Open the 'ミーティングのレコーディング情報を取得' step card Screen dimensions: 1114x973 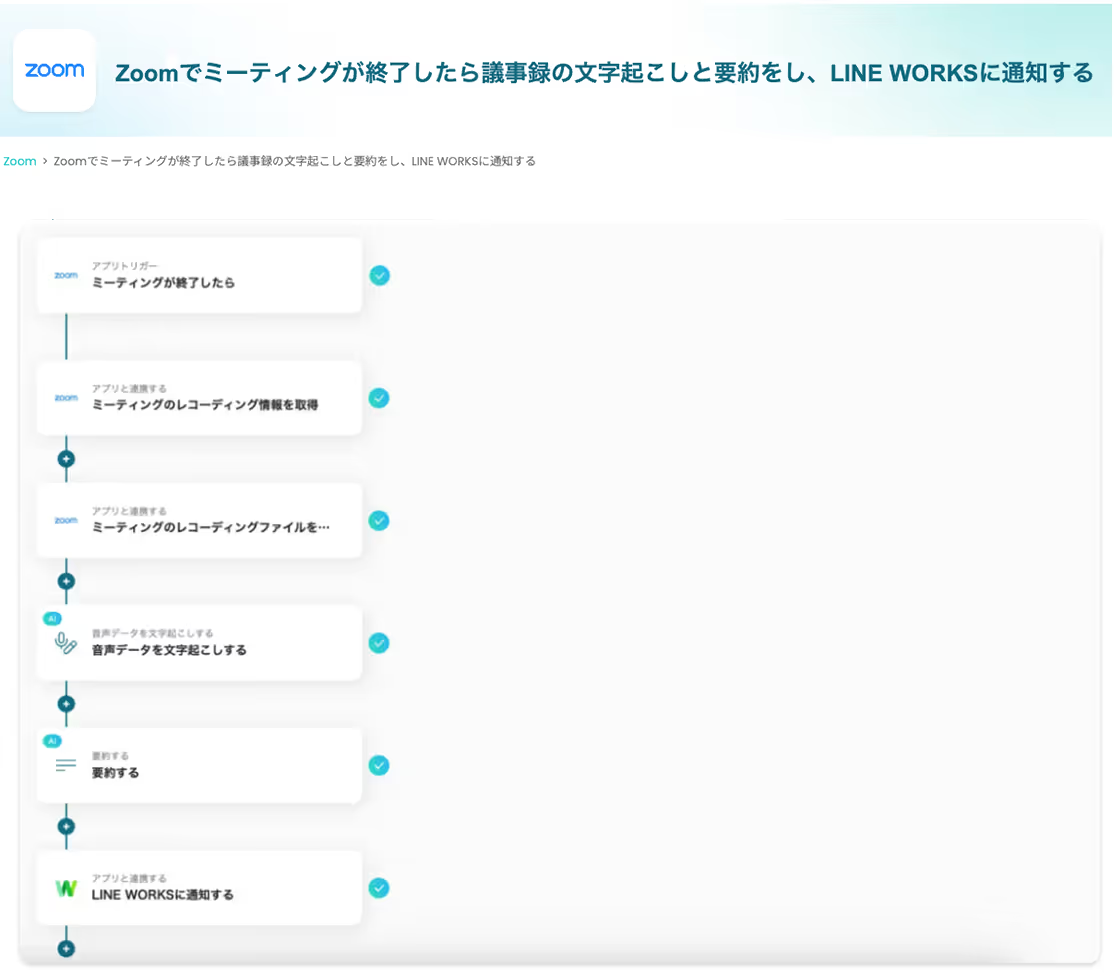199,398
